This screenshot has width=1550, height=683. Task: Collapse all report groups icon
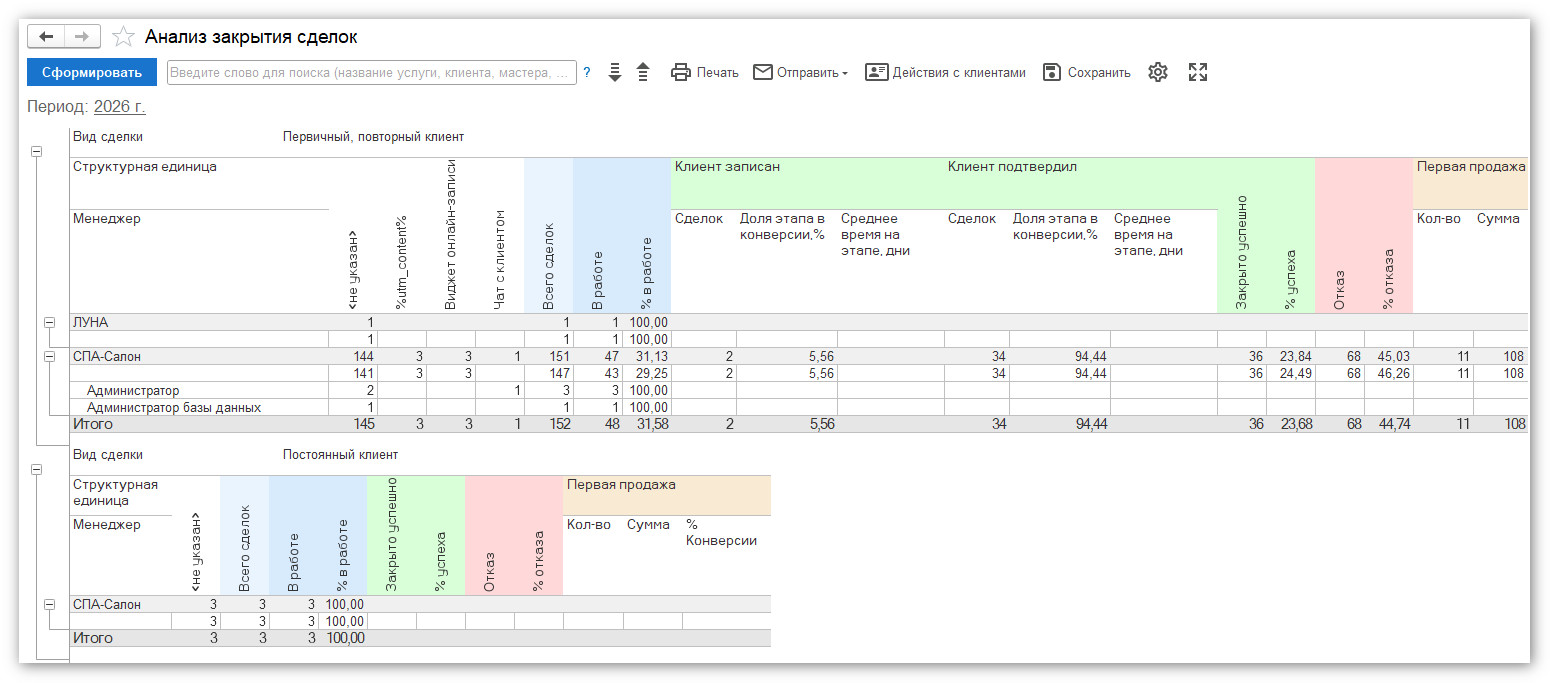(643, 72)
